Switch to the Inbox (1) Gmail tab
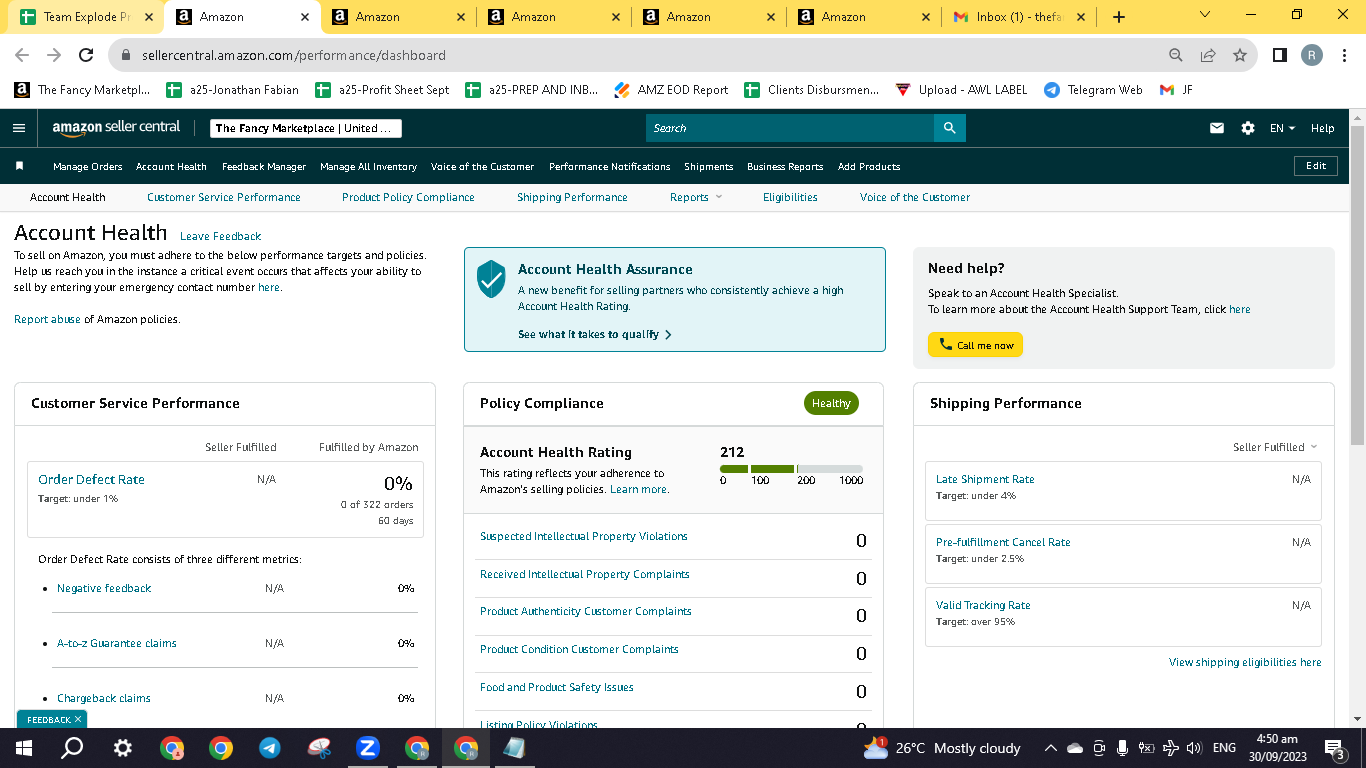Image resolution: width=1366 pixels, height=768 pixels. pos(1020,17)
